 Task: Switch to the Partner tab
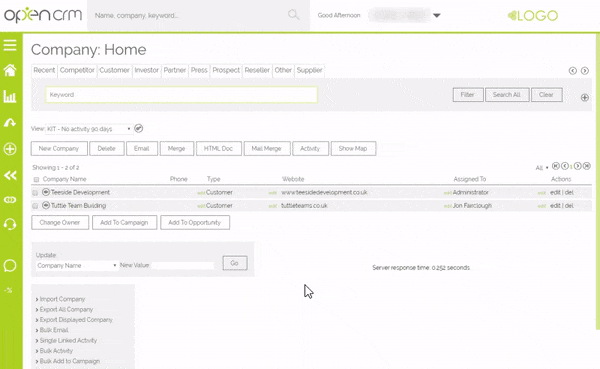[x=174, y=70]
